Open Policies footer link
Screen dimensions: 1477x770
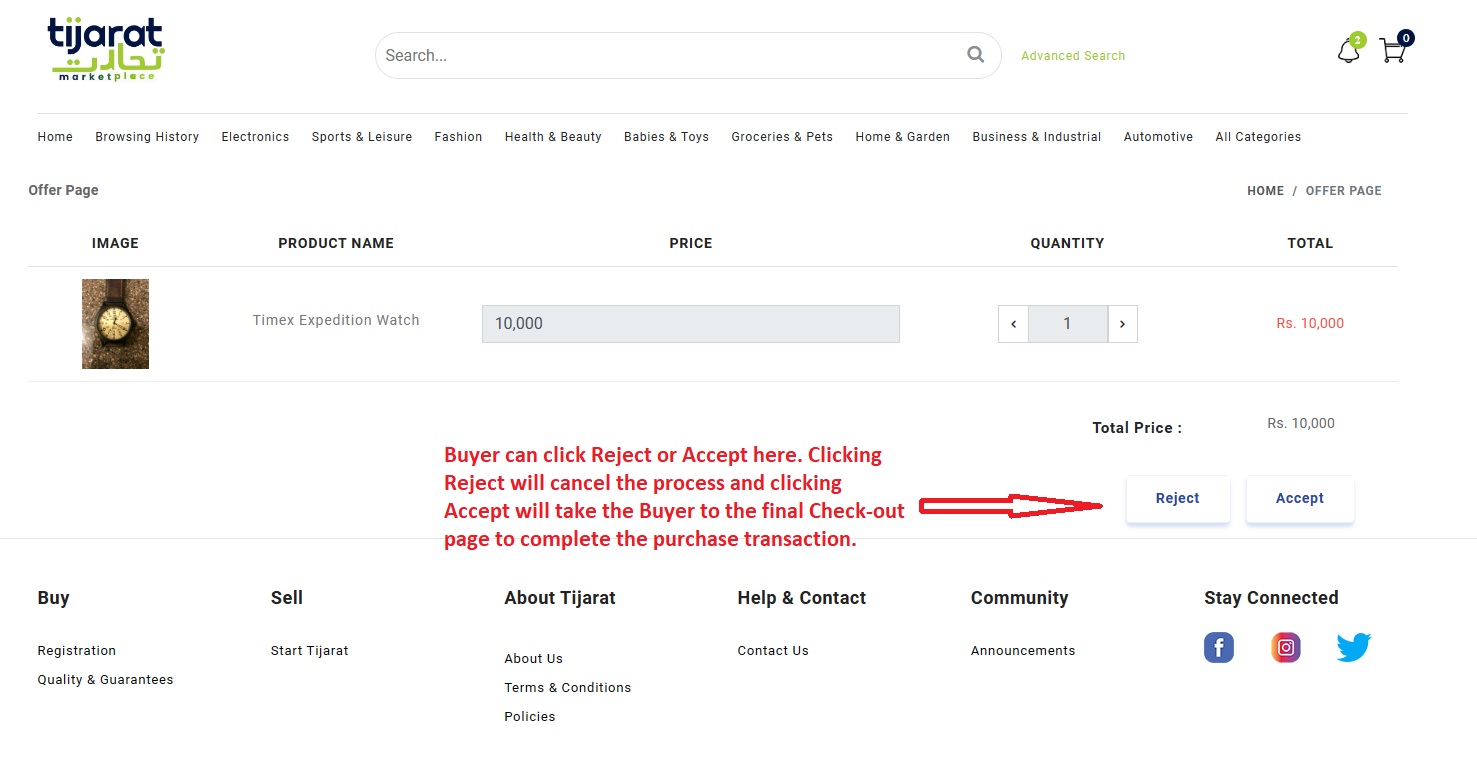(530, 717)
